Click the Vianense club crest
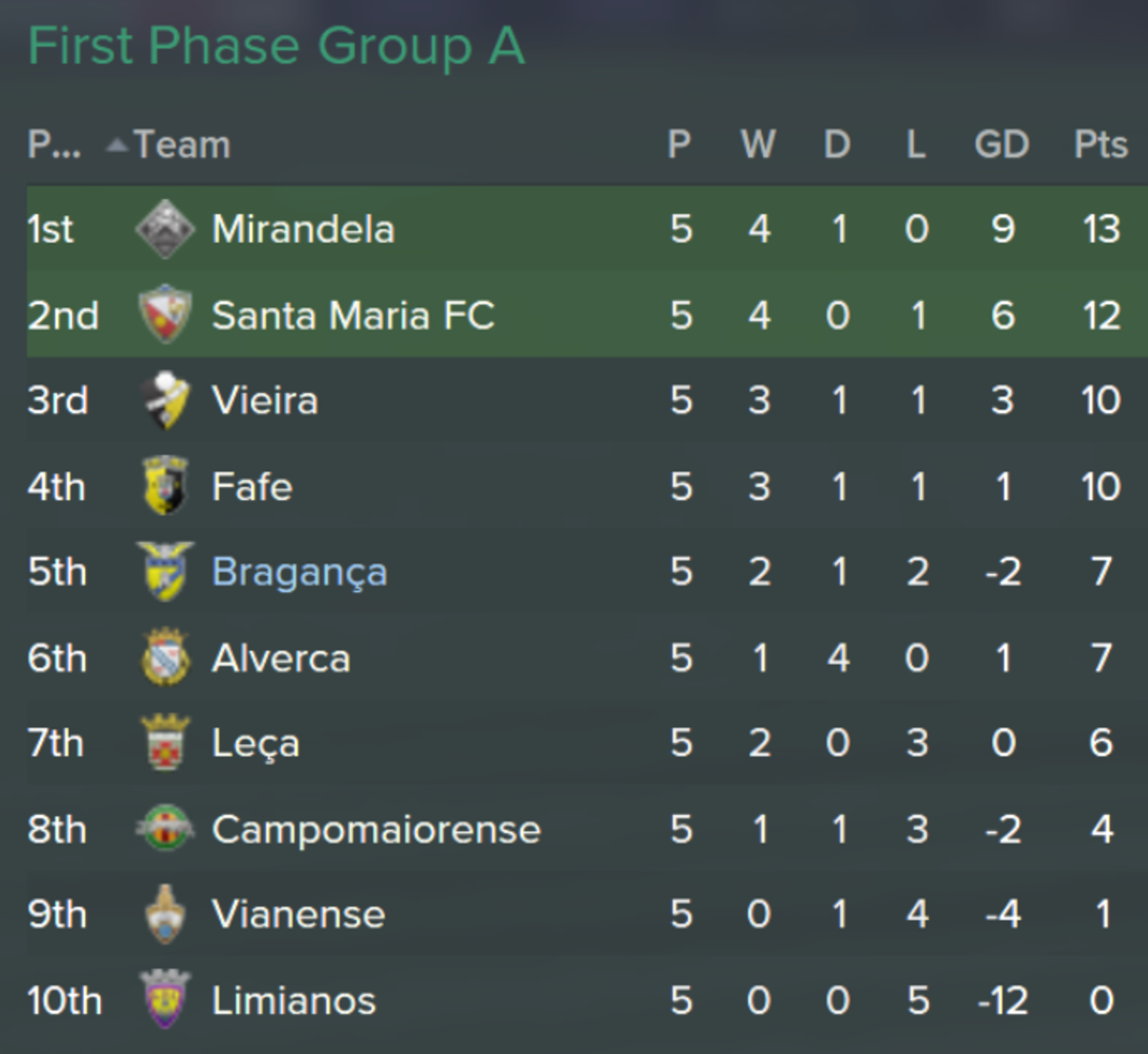Screen dimensions: 1148x1054 (165, 914)
